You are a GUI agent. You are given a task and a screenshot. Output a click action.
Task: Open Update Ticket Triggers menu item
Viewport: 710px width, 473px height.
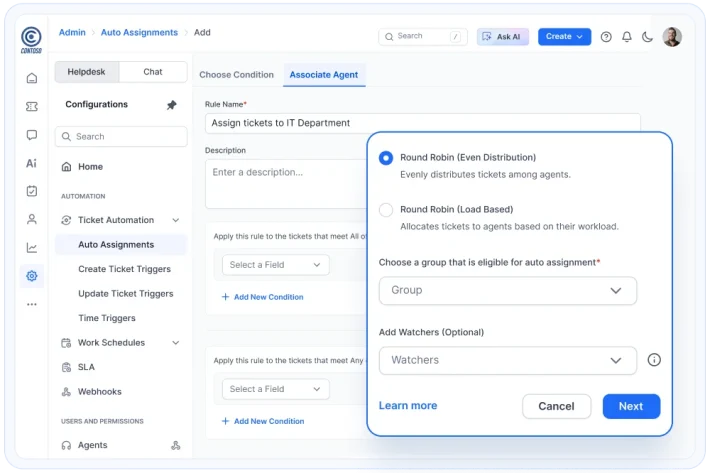(x=126, y=293)
